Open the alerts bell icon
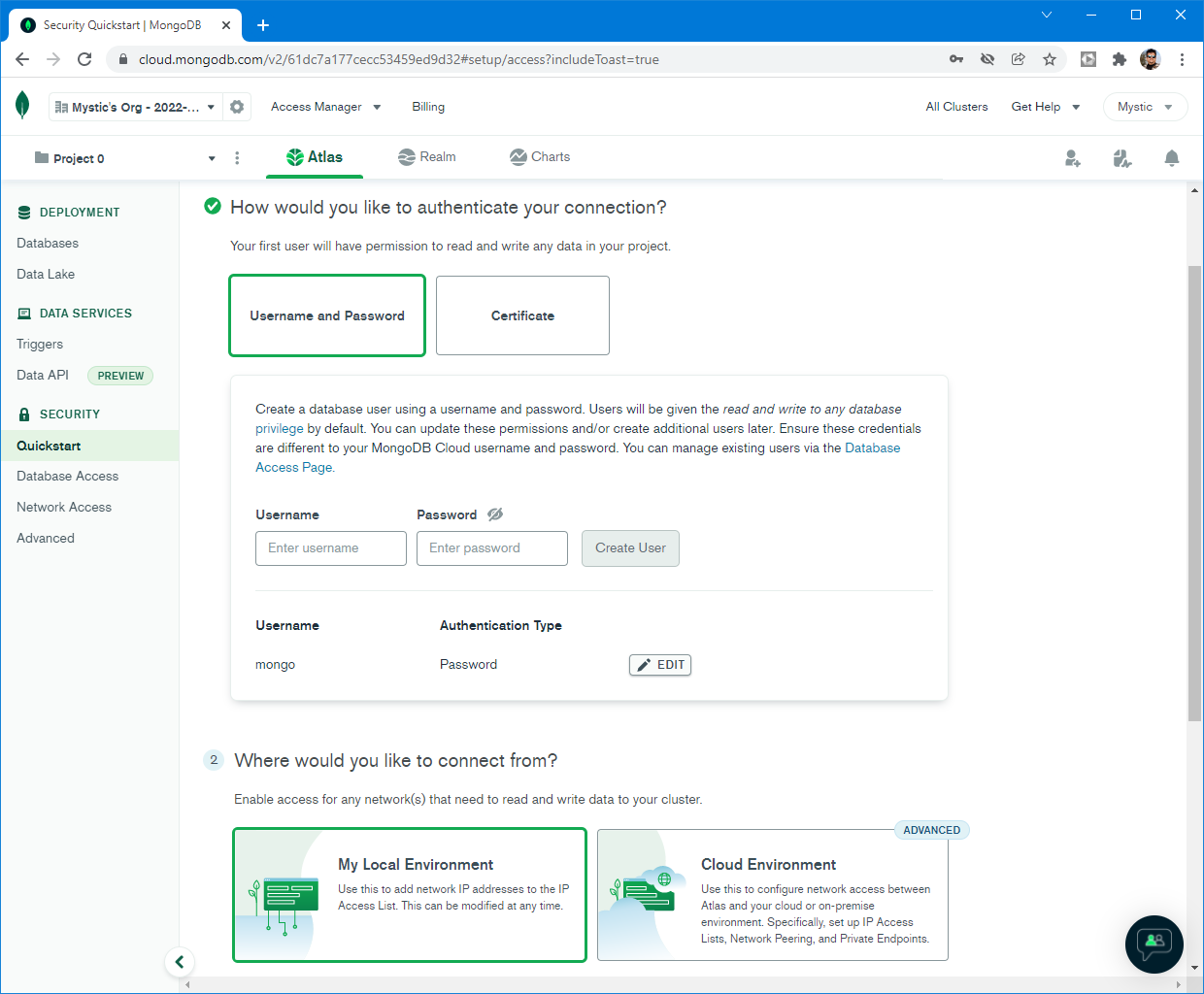The height and width of the screenshot is (994, 1204). coord(1172,158)
